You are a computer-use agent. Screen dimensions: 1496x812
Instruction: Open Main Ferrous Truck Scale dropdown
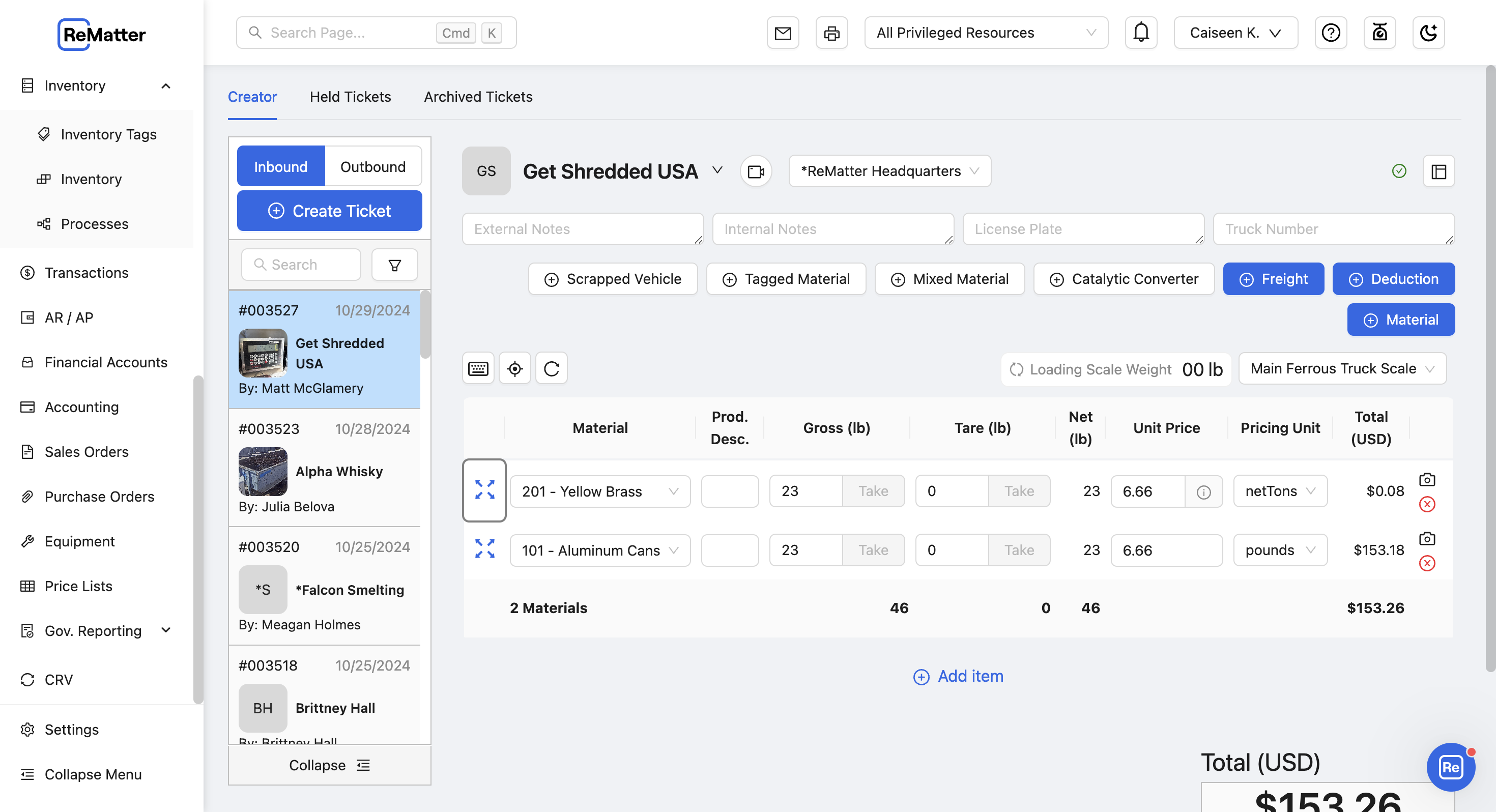pos(1341,368)
